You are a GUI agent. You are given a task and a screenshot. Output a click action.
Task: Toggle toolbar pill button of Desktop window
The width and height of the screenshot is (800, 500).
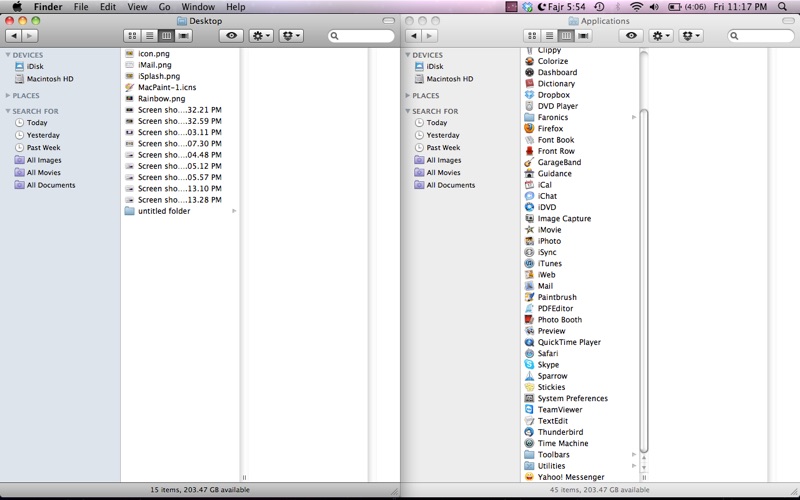tap(388, 21)
